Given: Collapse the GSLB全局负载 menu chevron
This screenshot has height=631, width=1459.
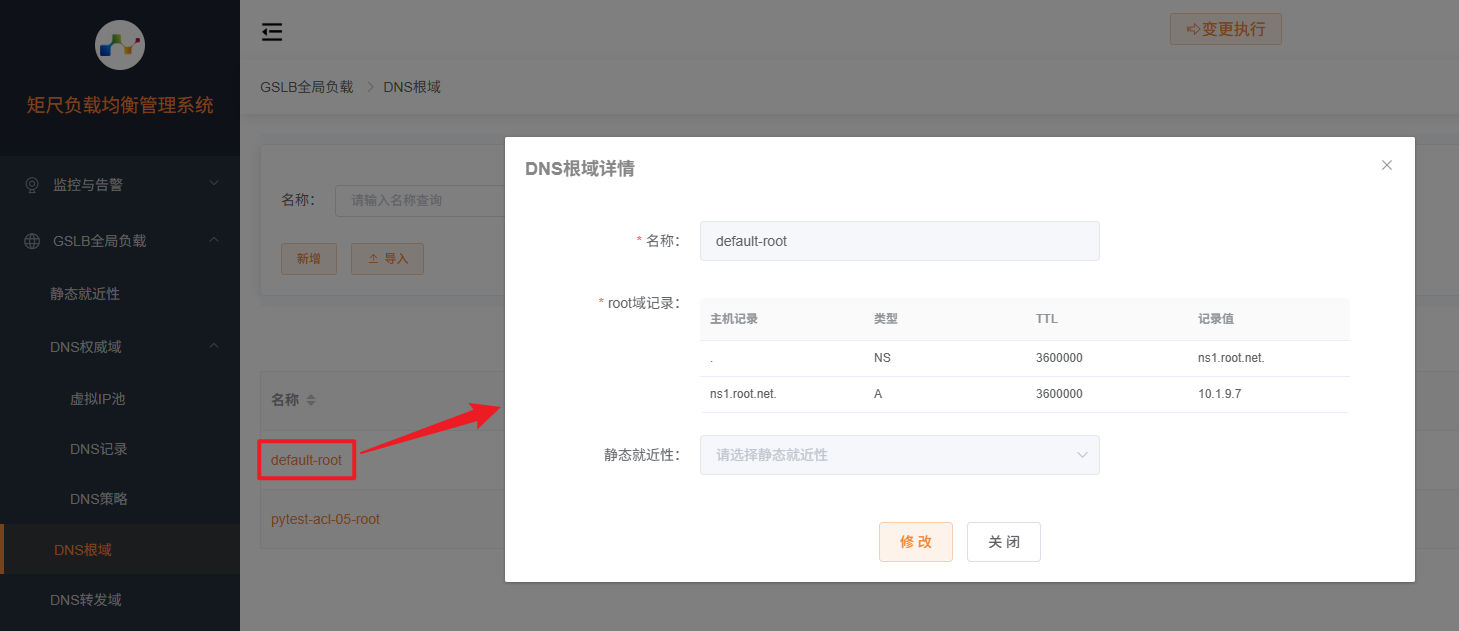Looking at the screenshot, I should tap(214, 240).
